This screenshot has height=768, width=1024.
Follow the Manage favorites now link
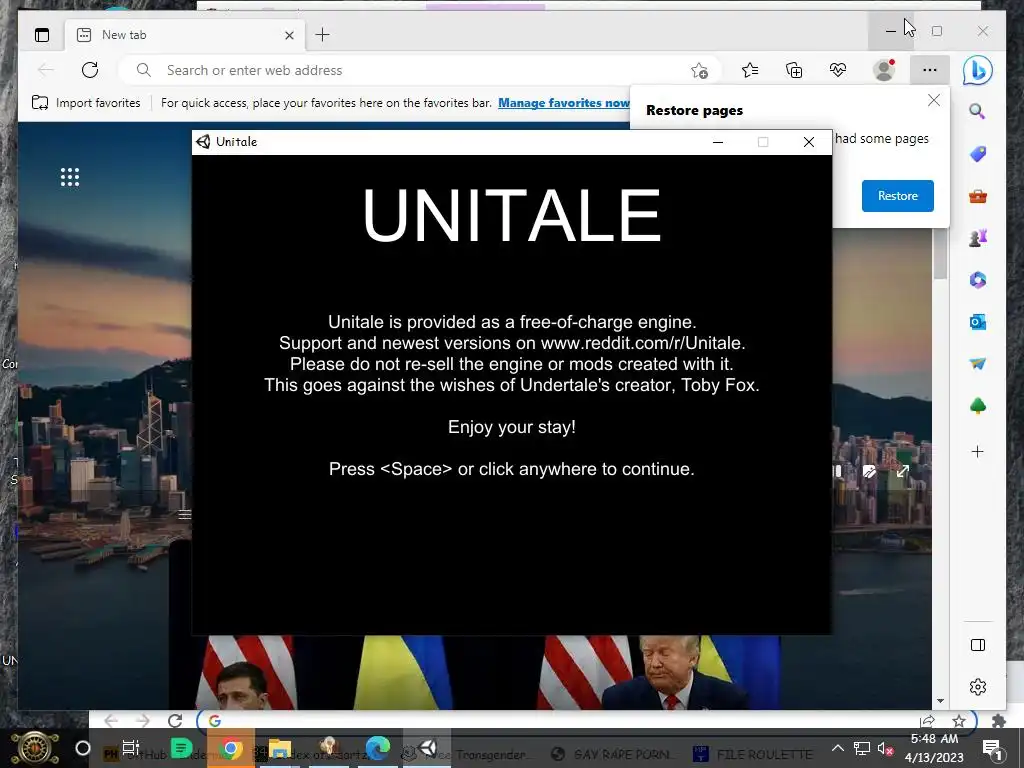[564, 103]
